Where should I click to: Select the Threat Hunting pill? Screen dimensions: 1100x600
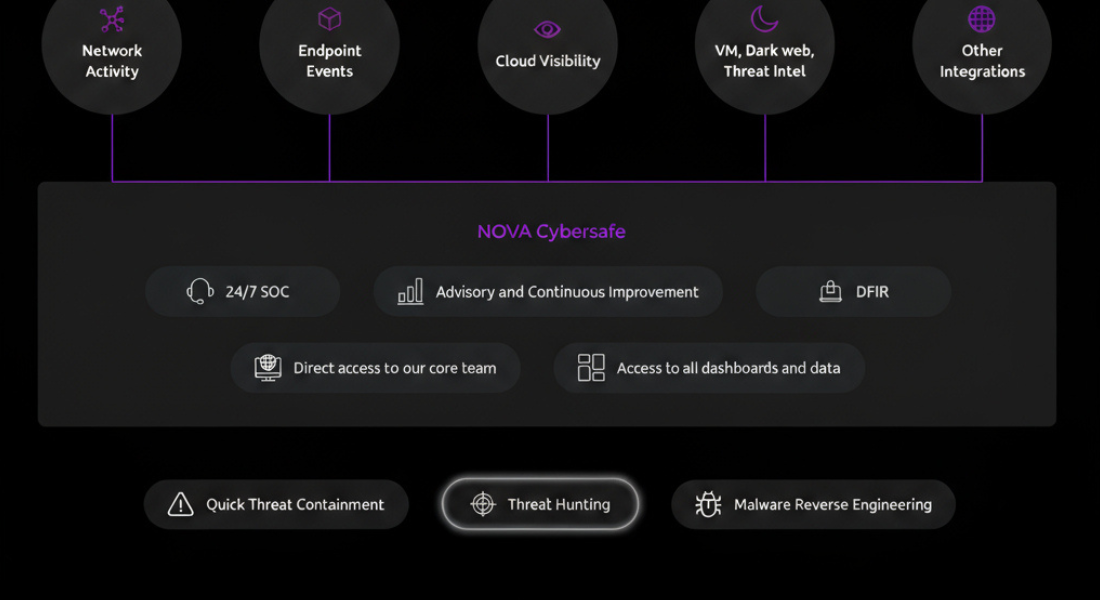(540, 504)
